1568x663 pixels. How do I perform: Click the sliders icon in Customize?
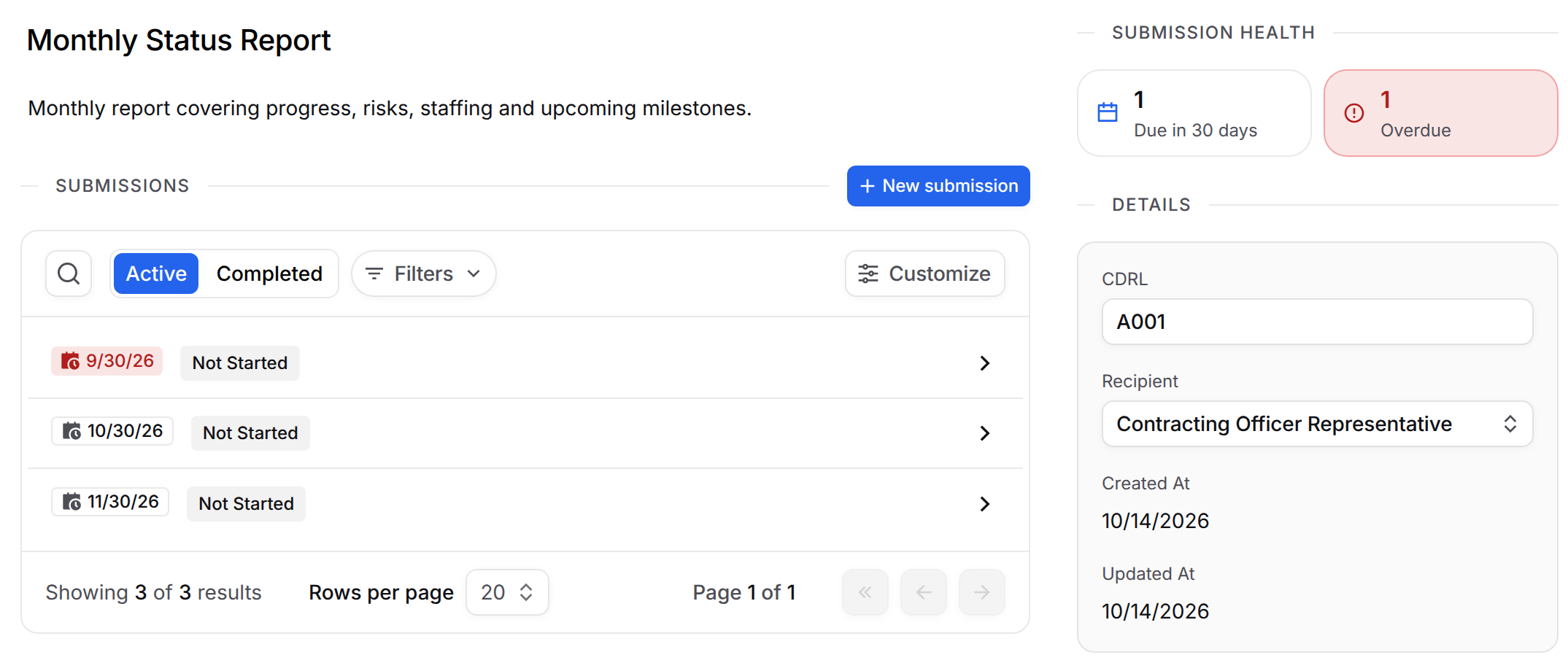coord(868,274)
